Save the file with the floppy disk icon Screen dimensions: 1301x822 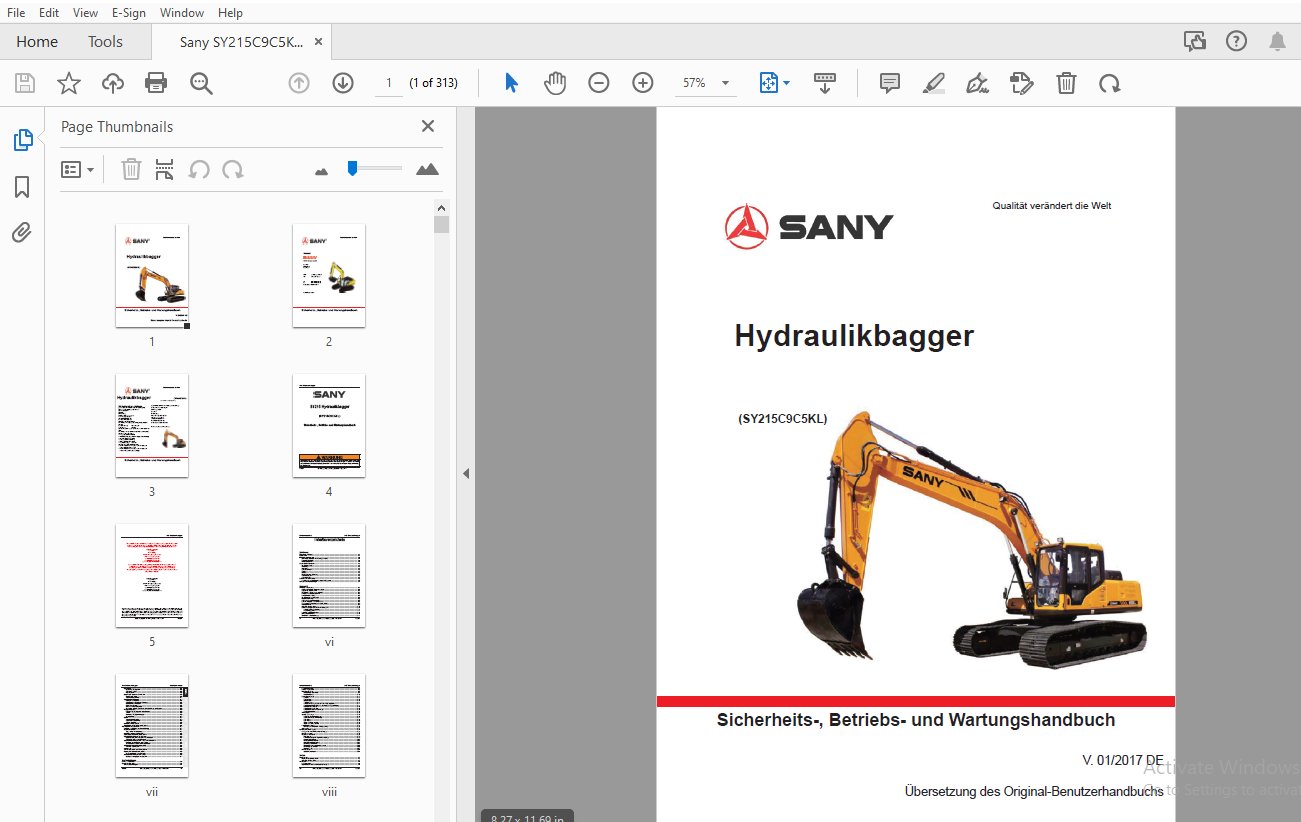tap(25, 83)
